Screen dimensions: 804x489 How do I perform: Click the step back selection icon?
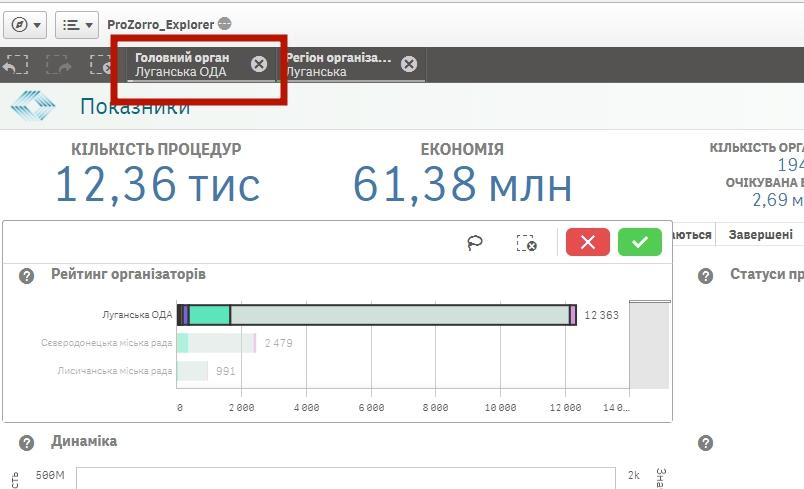click(x=14, y=65)
